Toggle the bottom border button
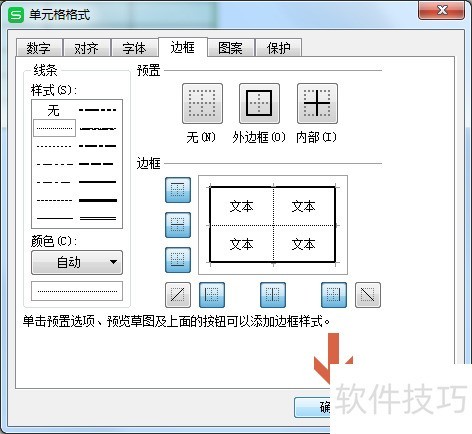 pos(178,260)
